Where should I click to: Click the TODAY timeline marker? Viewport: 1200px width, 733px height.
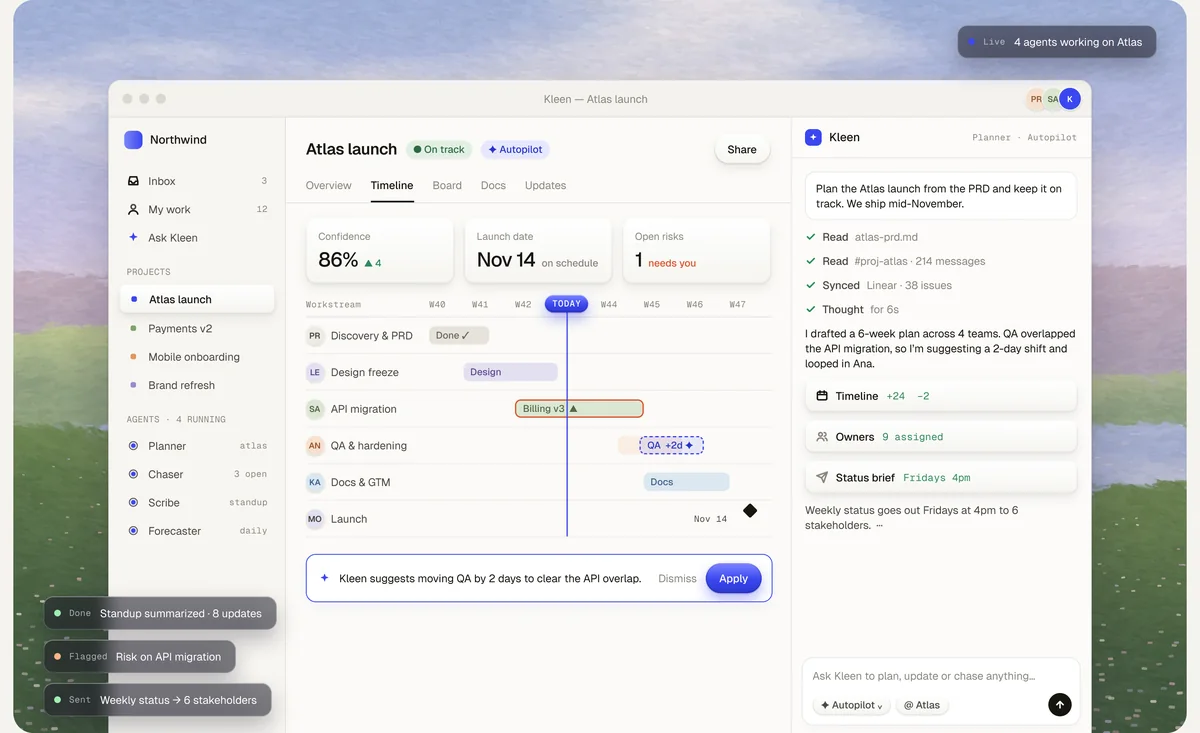pyautogui.click(x=566, y=304)
